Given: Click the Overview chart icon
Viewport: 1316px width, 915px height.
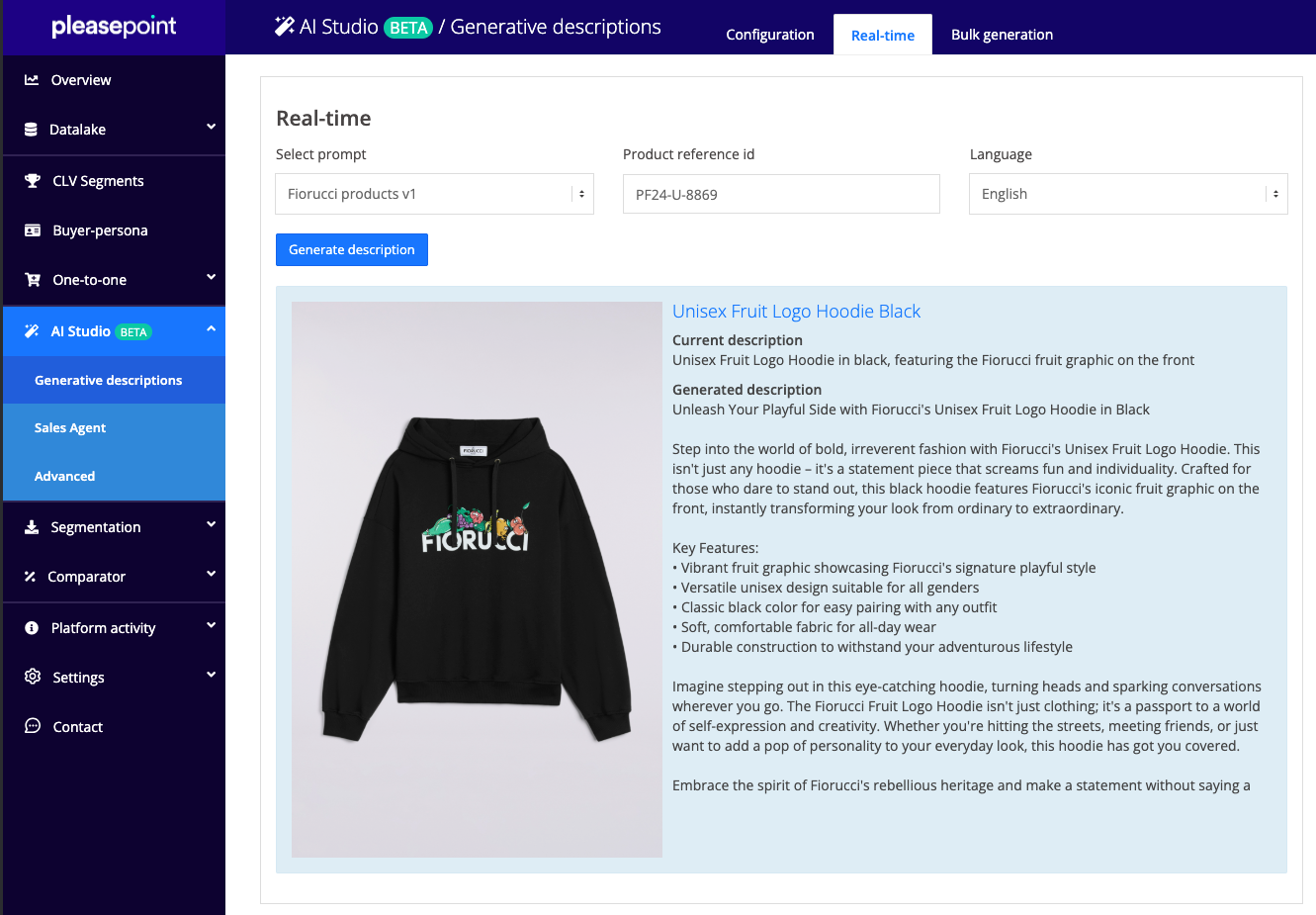Looking at the screenshot, I should pyautogui.click(x=32, y=80).
